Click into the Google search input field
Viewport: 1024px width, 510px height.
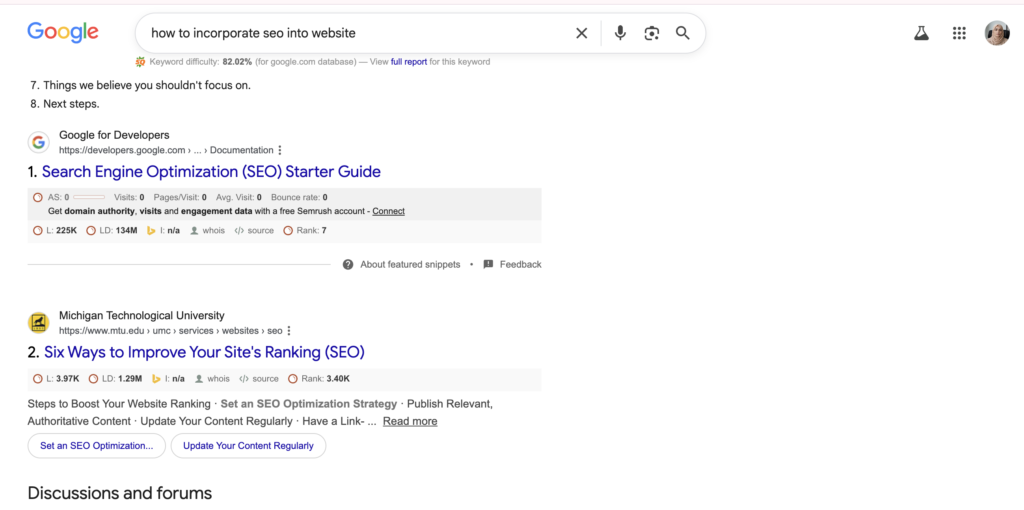(x=356, y=33)
